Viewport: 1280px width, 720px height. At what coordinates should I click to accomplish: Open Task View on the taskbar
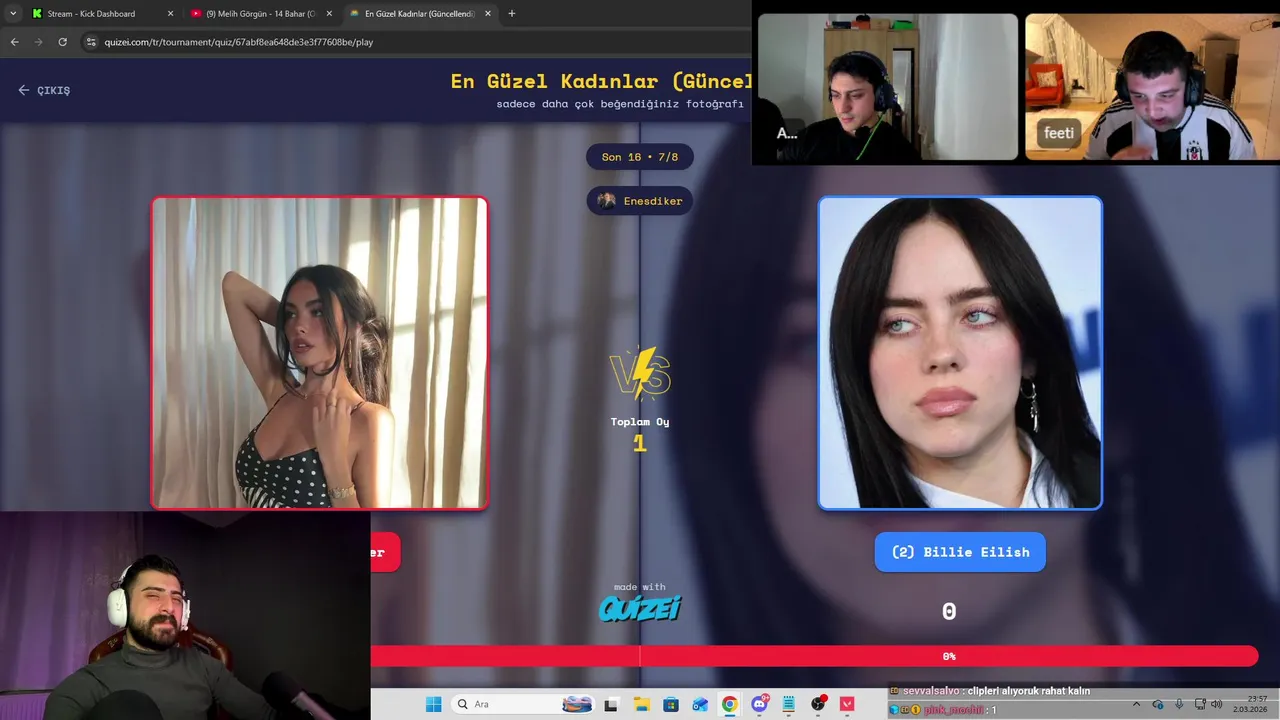point(611,704)
